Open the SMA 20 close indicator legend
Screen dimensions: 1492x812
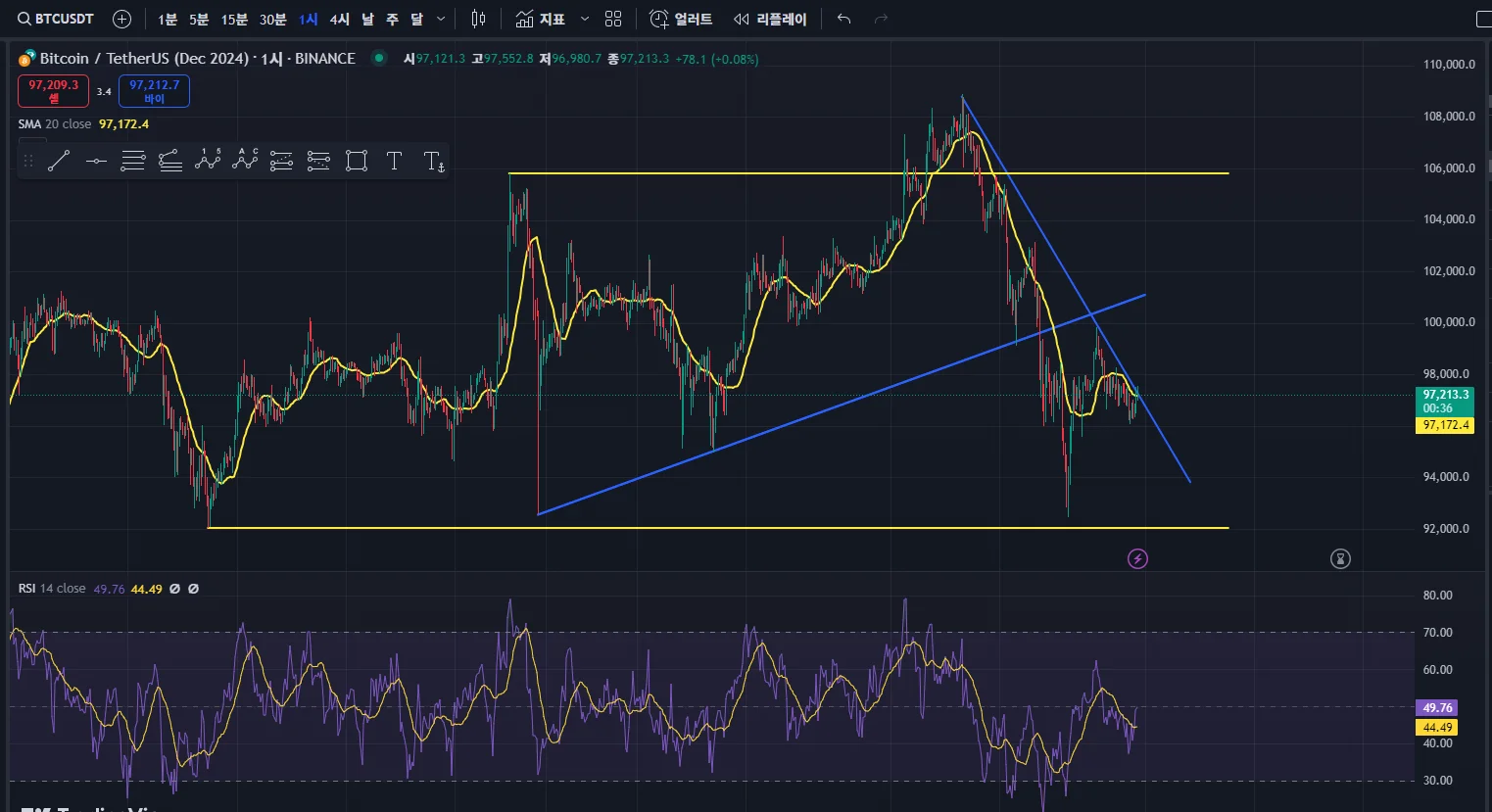[55, 124]
